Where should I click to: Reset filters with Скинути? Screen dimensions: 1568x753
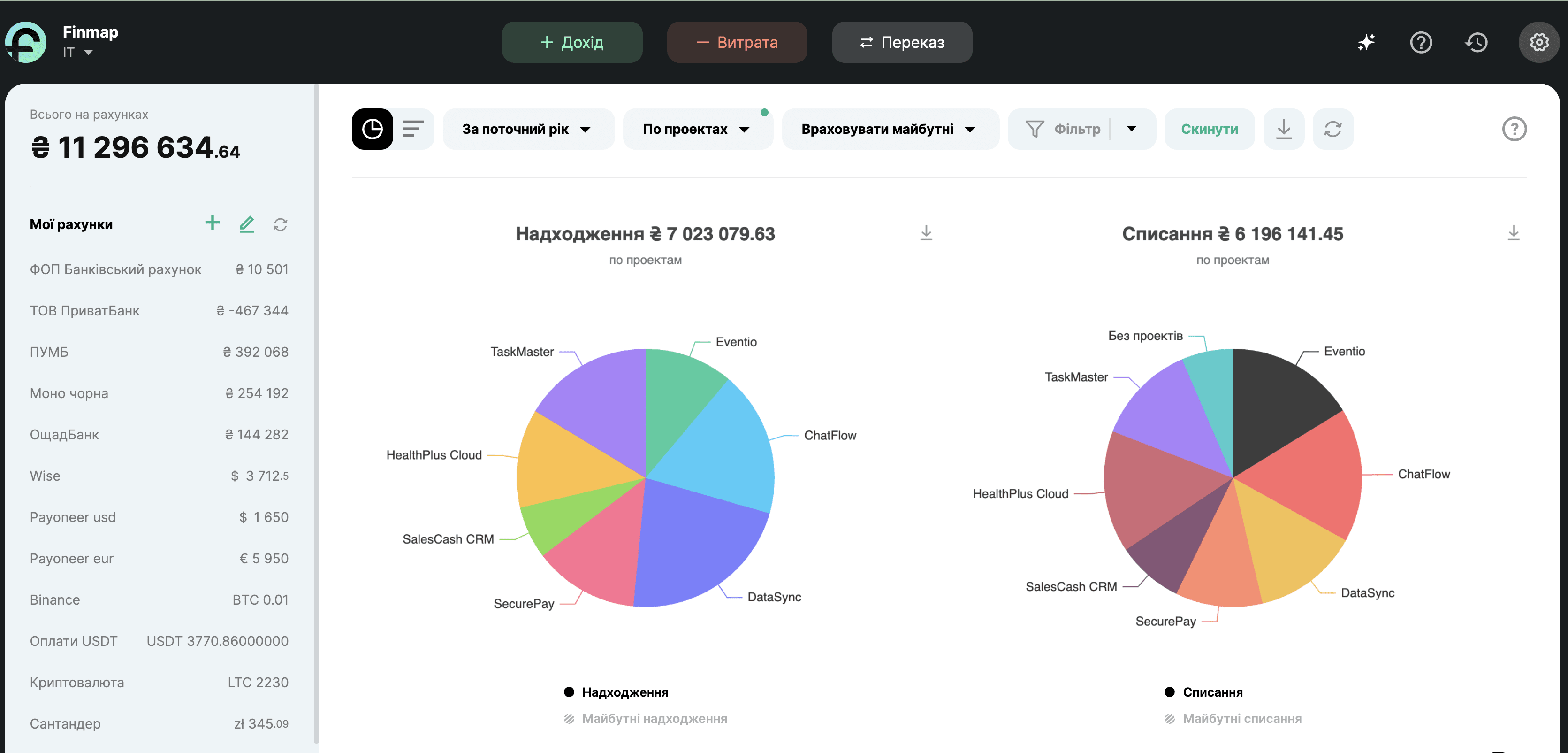(x=1209, y=129)
